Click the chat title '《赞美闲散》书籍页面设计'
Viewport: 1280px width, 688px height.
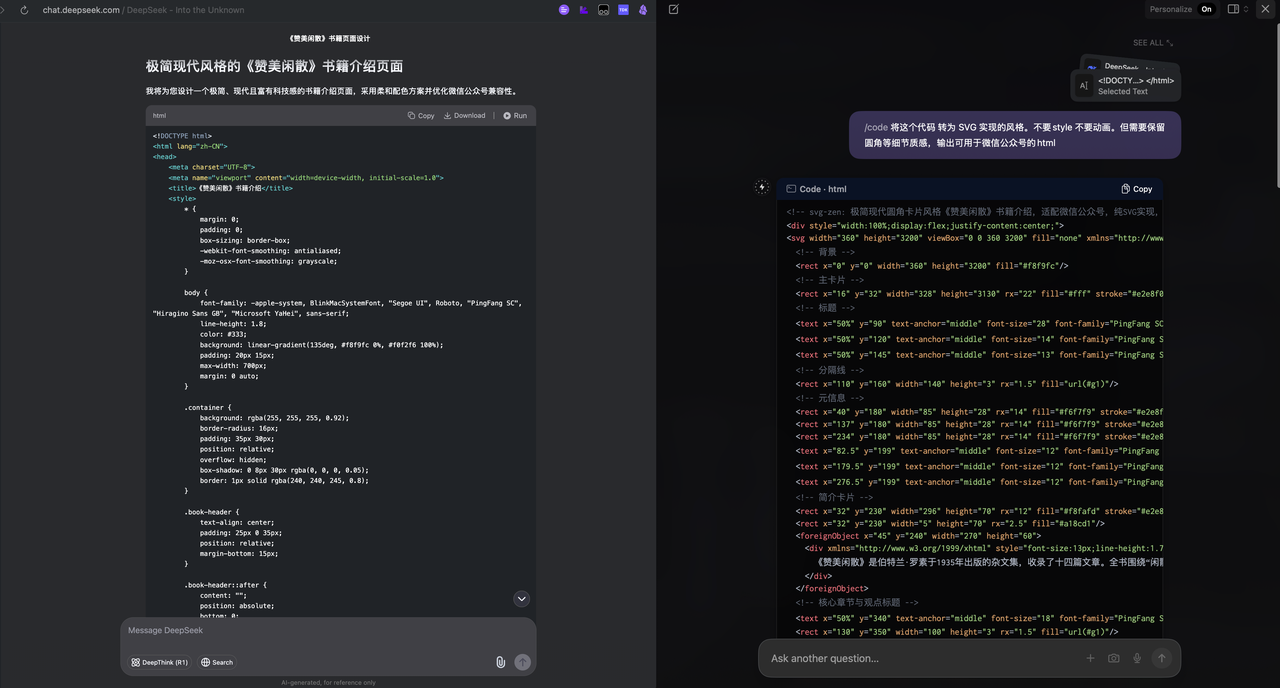click(328, 38)
